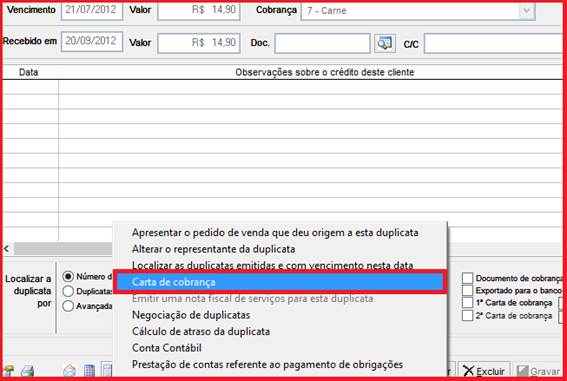Viewport: 567px width, 381px height.
Task: Click the Excluir button
Action: 484,371
